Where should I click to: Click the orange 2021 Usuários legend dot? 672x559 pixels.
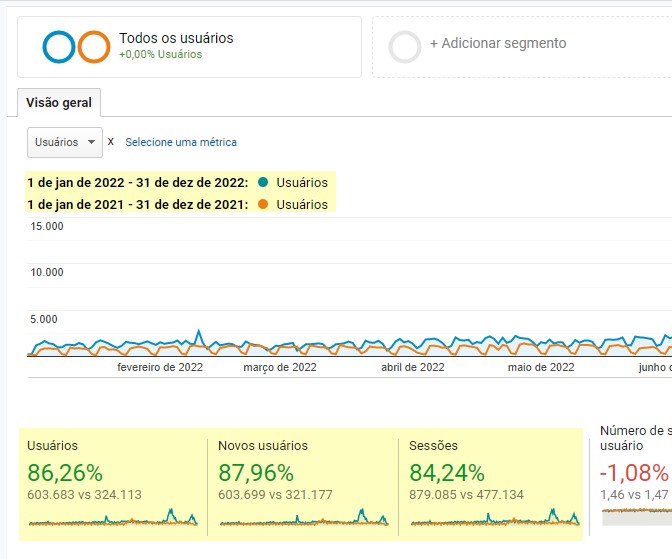tap(263, 204)
